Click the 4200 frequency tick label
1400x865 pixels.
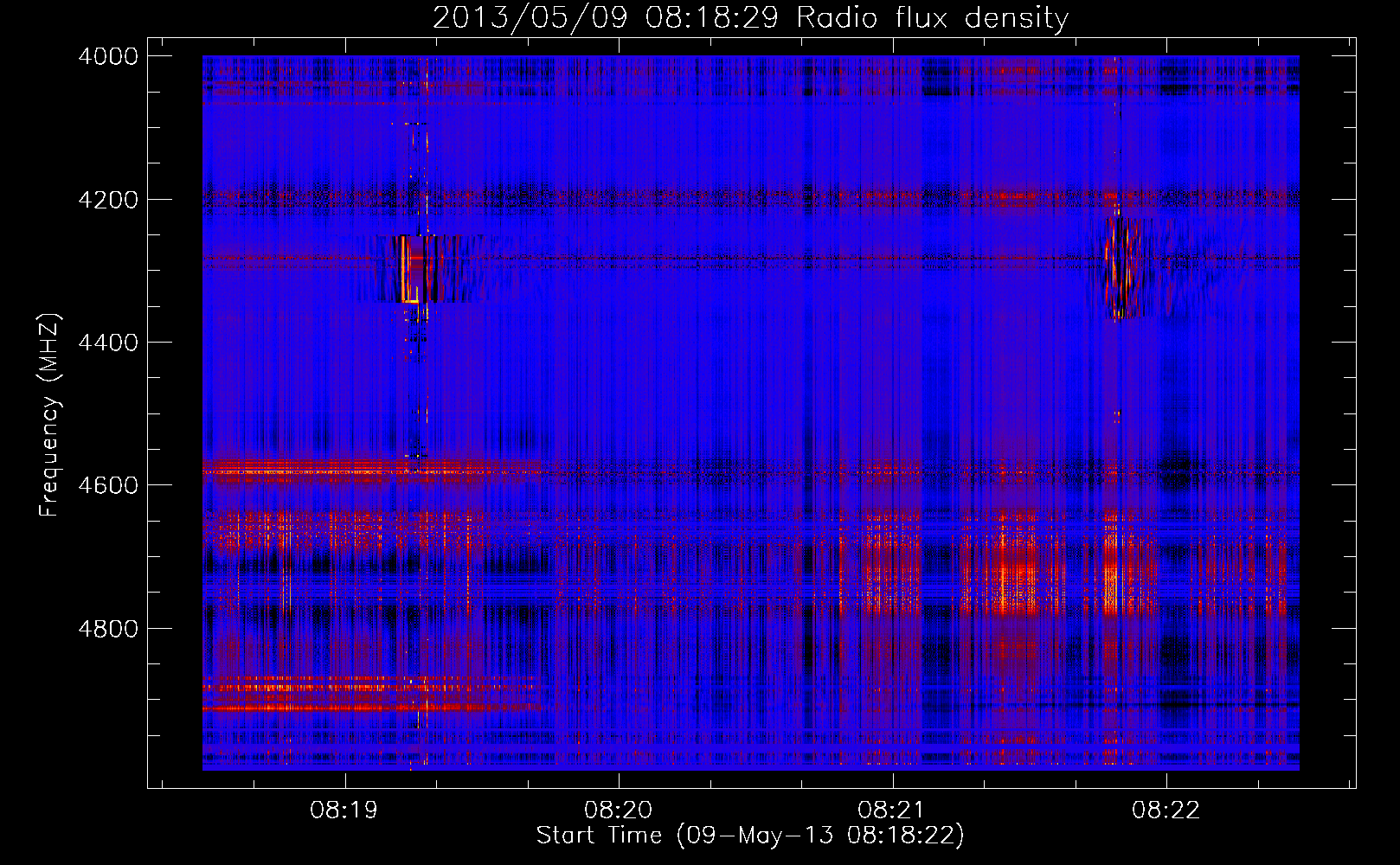tap(107, 200)
